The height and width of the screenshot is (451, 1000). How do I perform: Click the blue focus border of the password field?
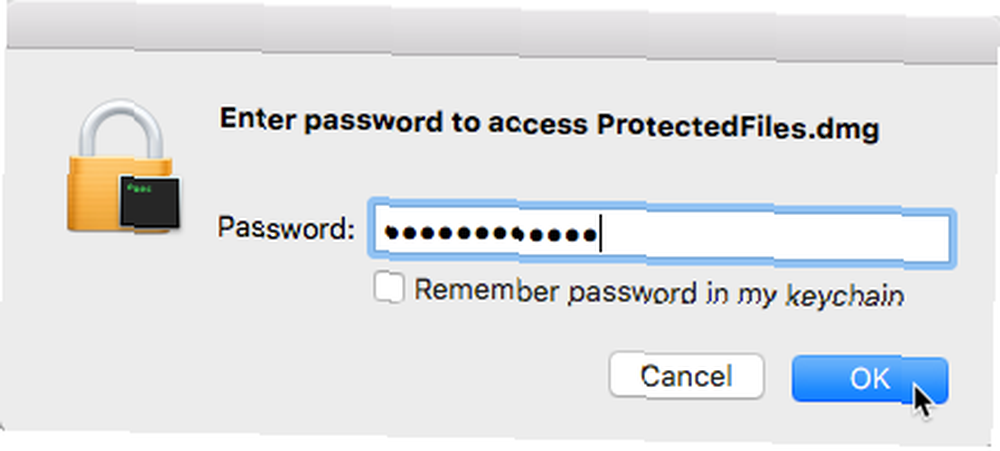click(x=661, y=205)
